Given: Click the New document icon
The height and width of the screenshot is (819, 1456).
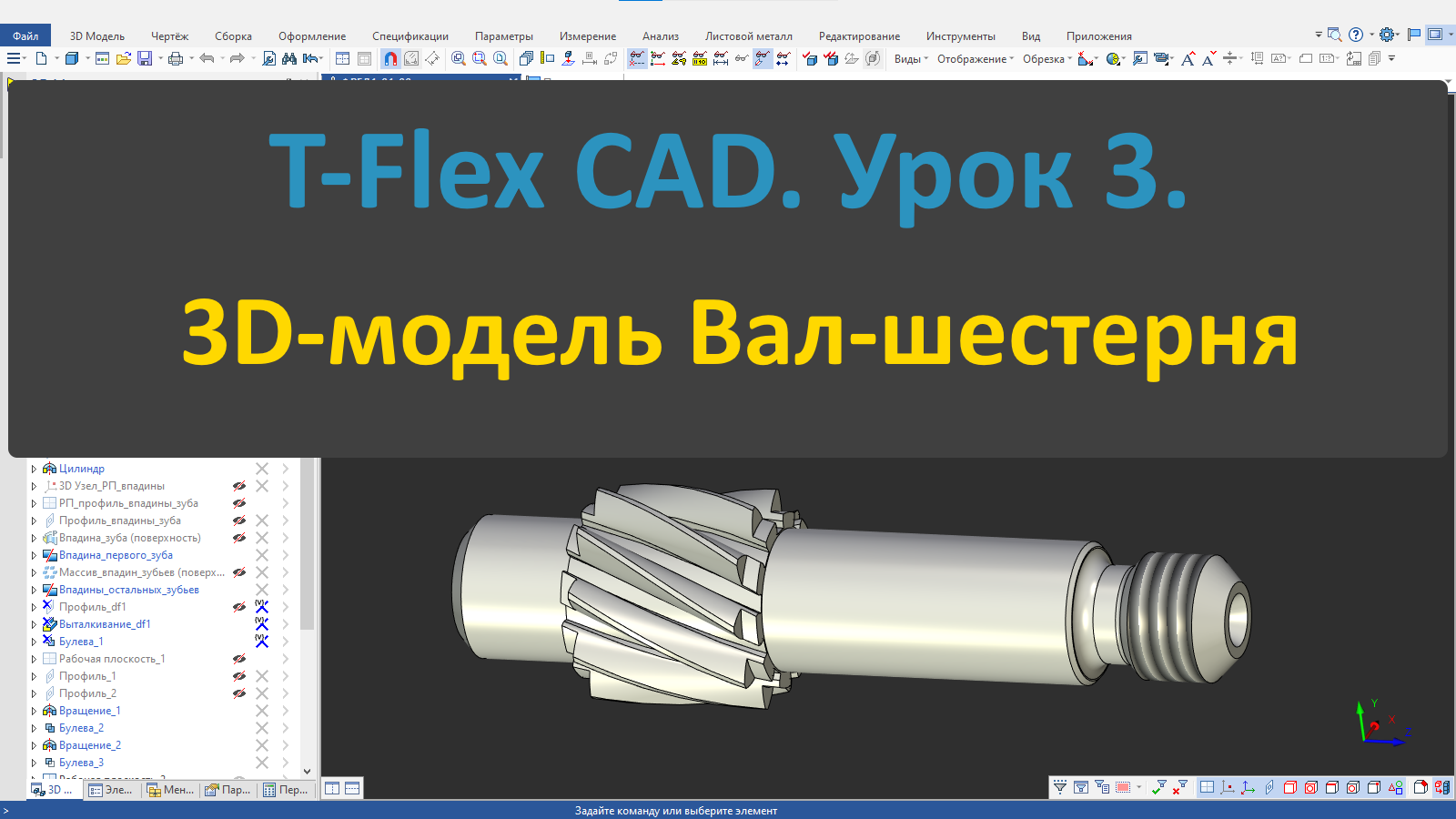Looking at the screenshot, I should 41,58.
